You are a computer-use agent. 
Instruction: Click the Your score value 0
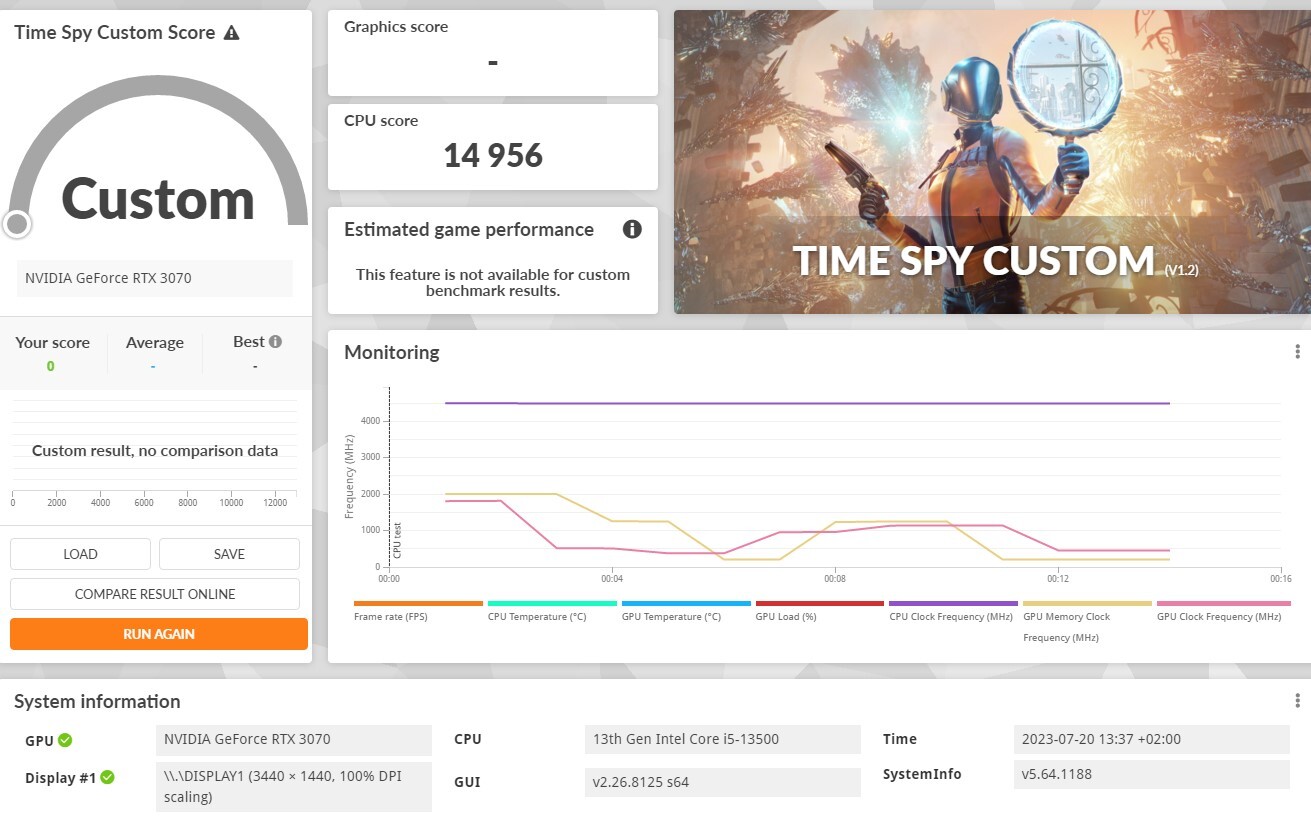tap(50, 366)
